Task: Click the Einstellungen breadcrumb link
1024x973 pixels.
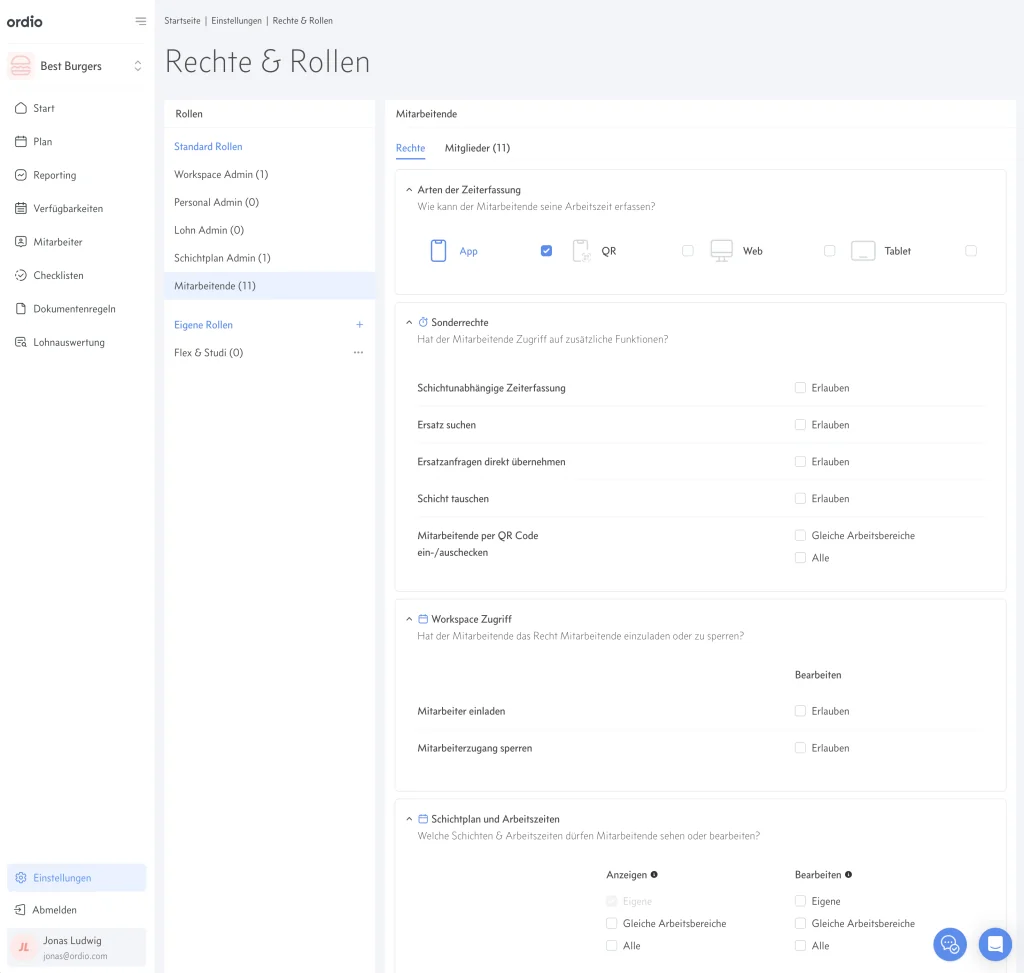Action: [x=237, y=21]
